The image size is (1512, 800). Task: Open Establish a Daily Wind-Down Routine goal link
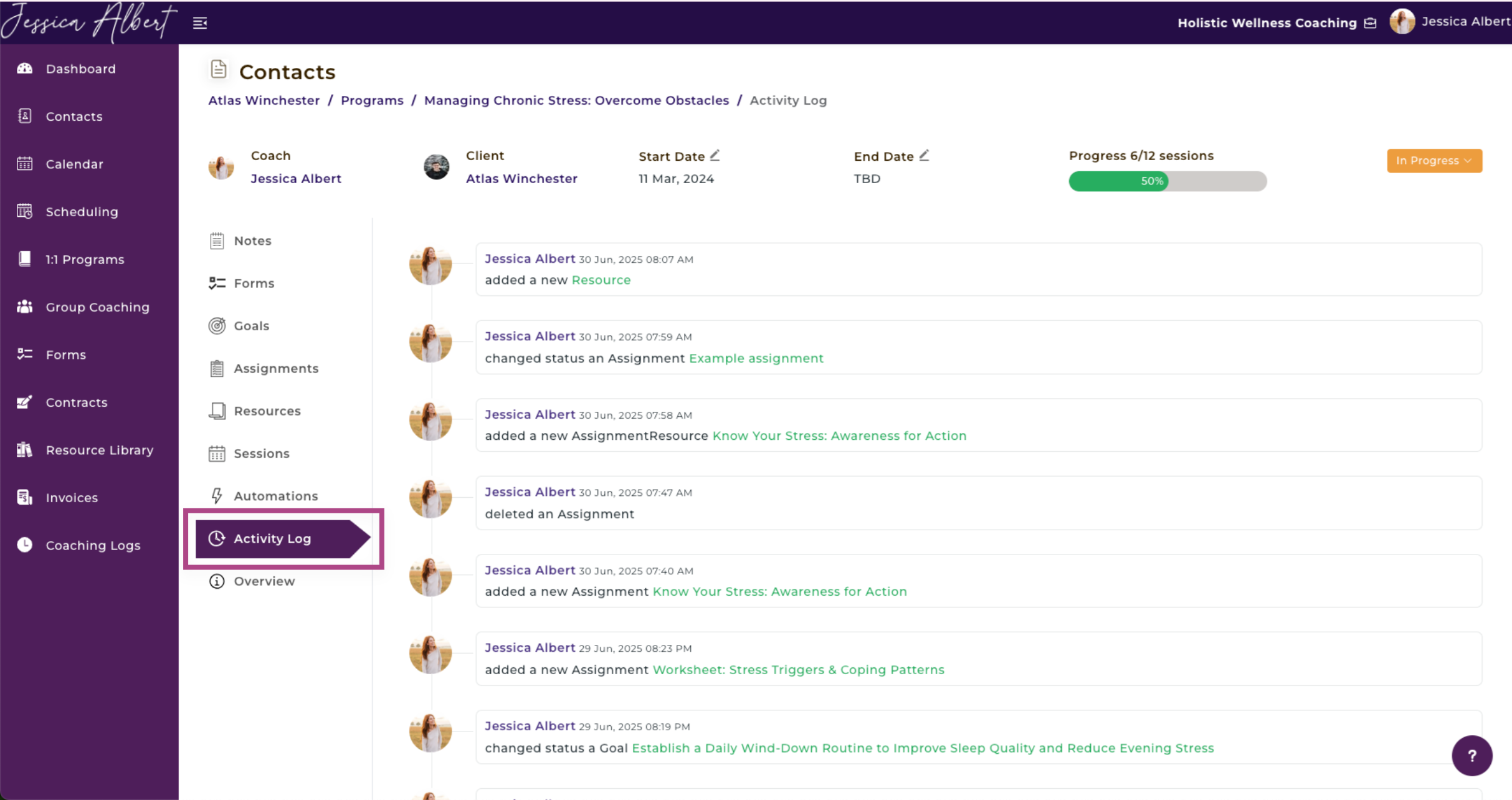point(923,748)
